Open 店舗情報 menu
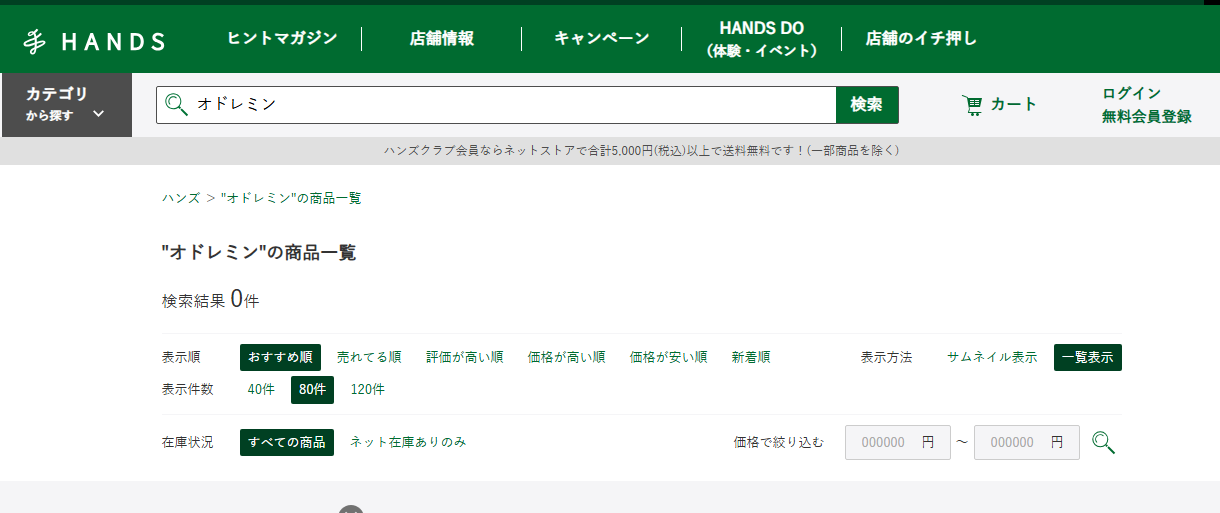1220x513 pixels. pos(441,39)
